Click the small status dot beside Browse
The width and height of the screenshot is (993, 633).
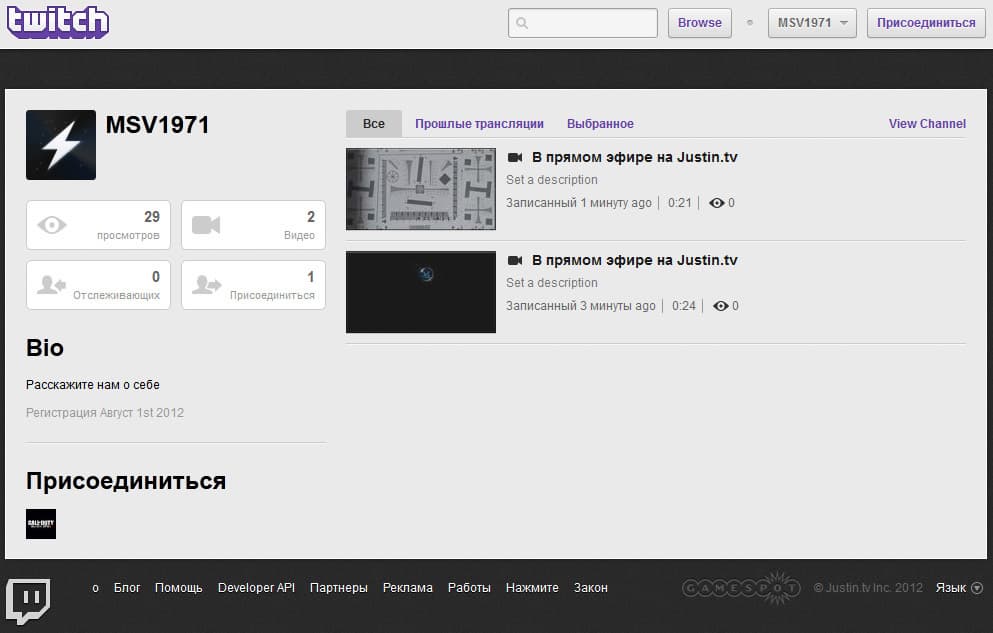[x=750, y=23]
